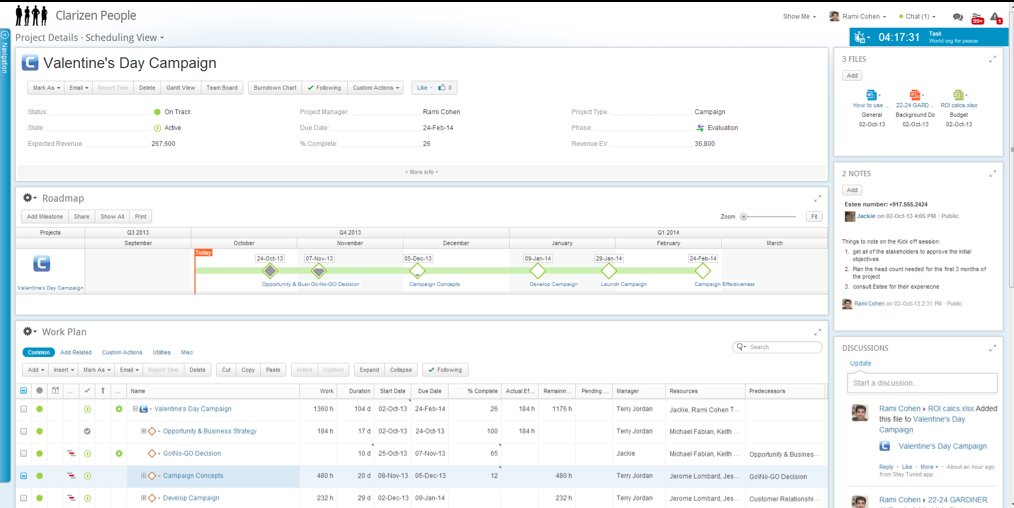
Task: Expand the More info section
Action: (422, 172)
